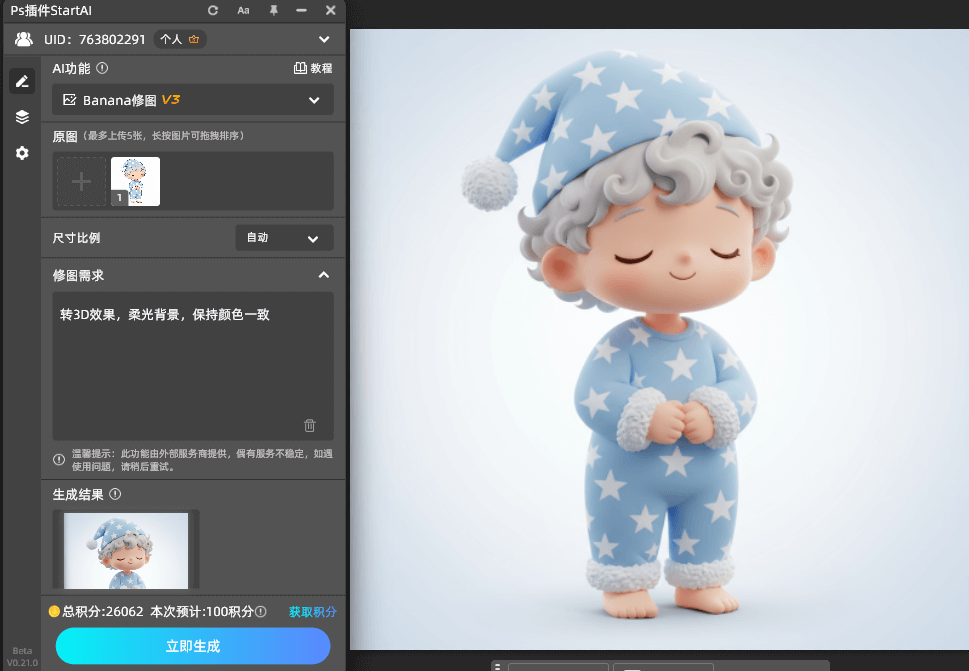Open the 尺寸比例 dropdown showing 自动
The image size is (969, 671).
(284, 238)
